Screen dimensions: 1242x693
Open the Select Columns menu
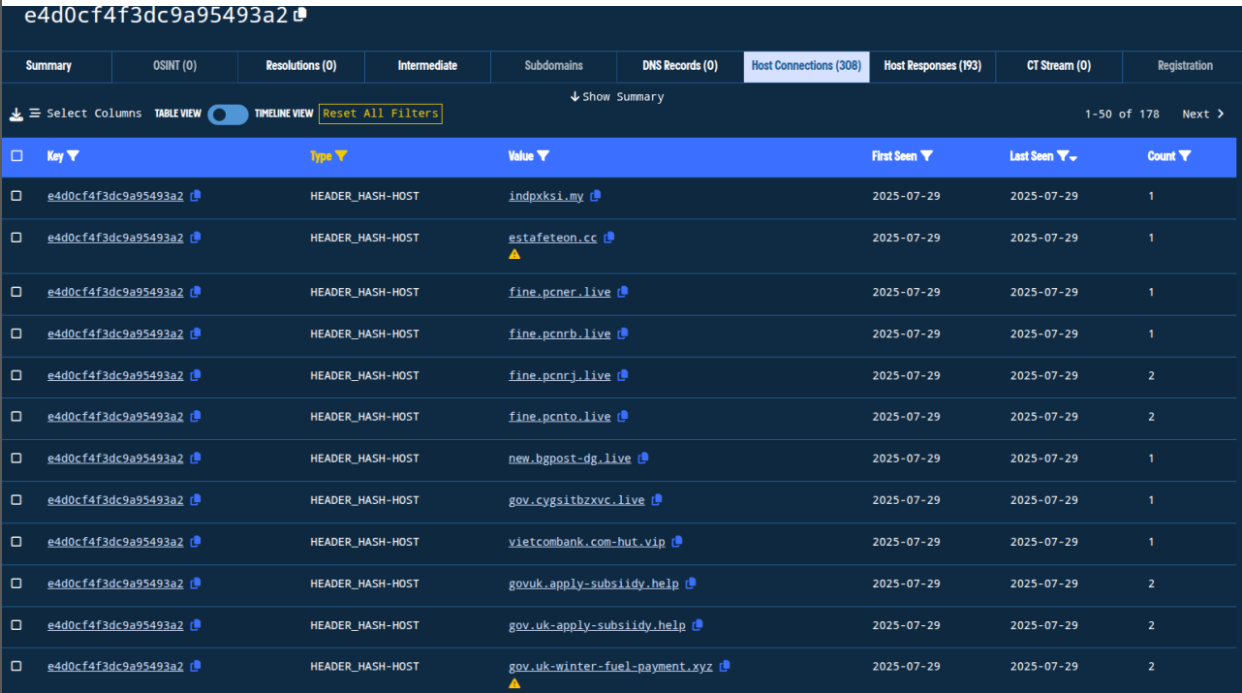point(86,114)
